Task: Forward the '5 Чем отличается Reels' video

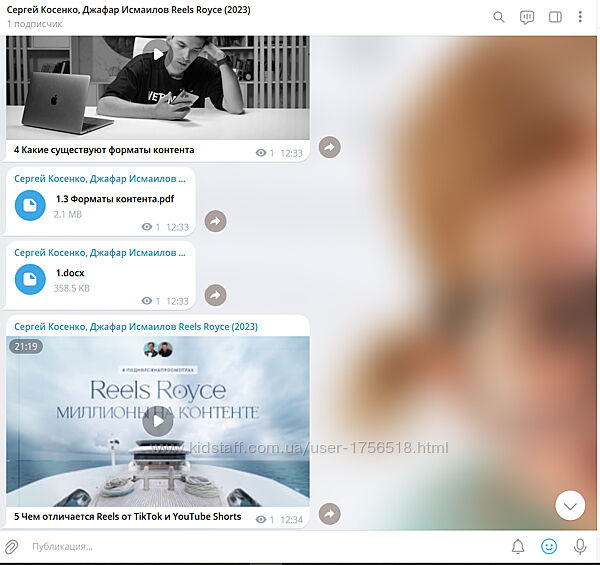Action: pyautogui.click(x=329, y=514)
